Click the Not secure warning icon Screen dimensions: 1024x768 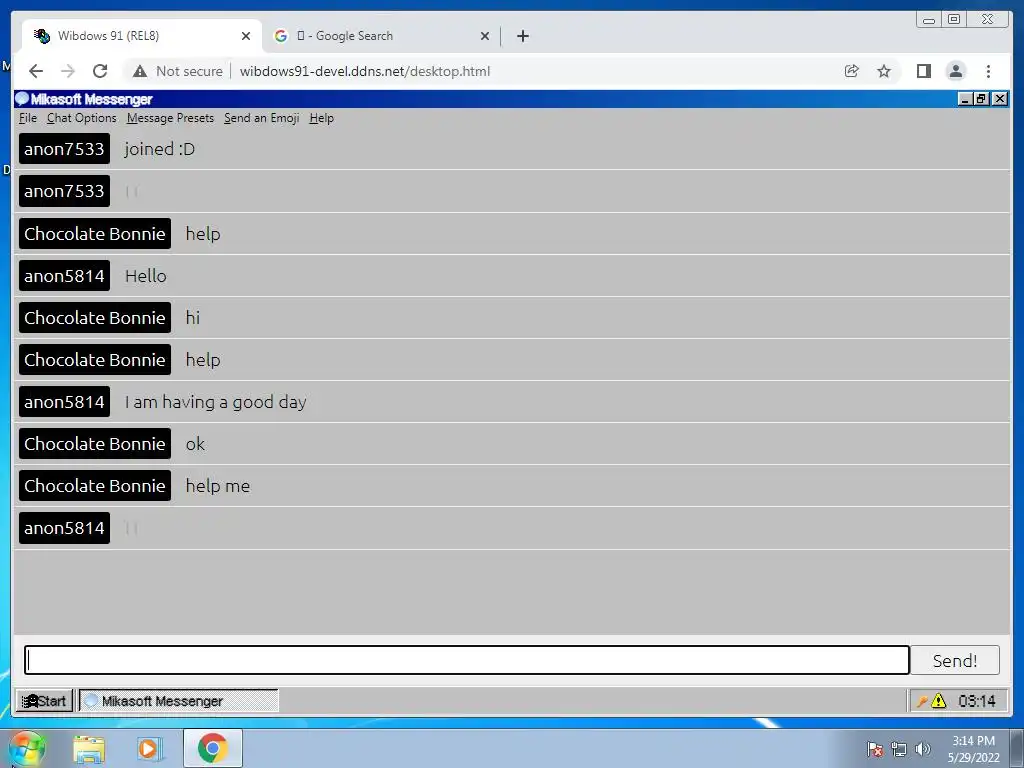(140, 71)
